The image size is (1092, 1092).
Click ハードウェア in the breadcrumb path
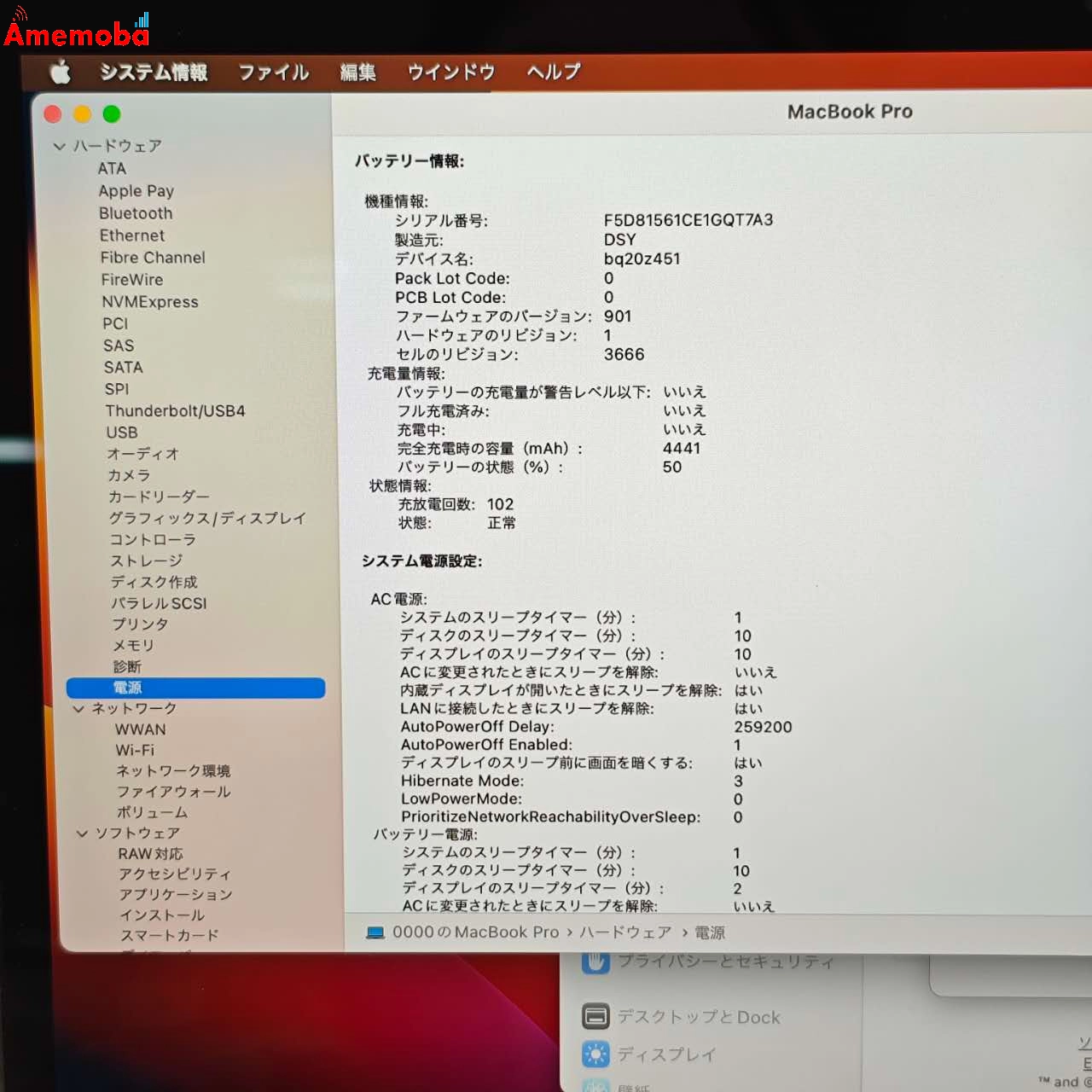(624, 932)
